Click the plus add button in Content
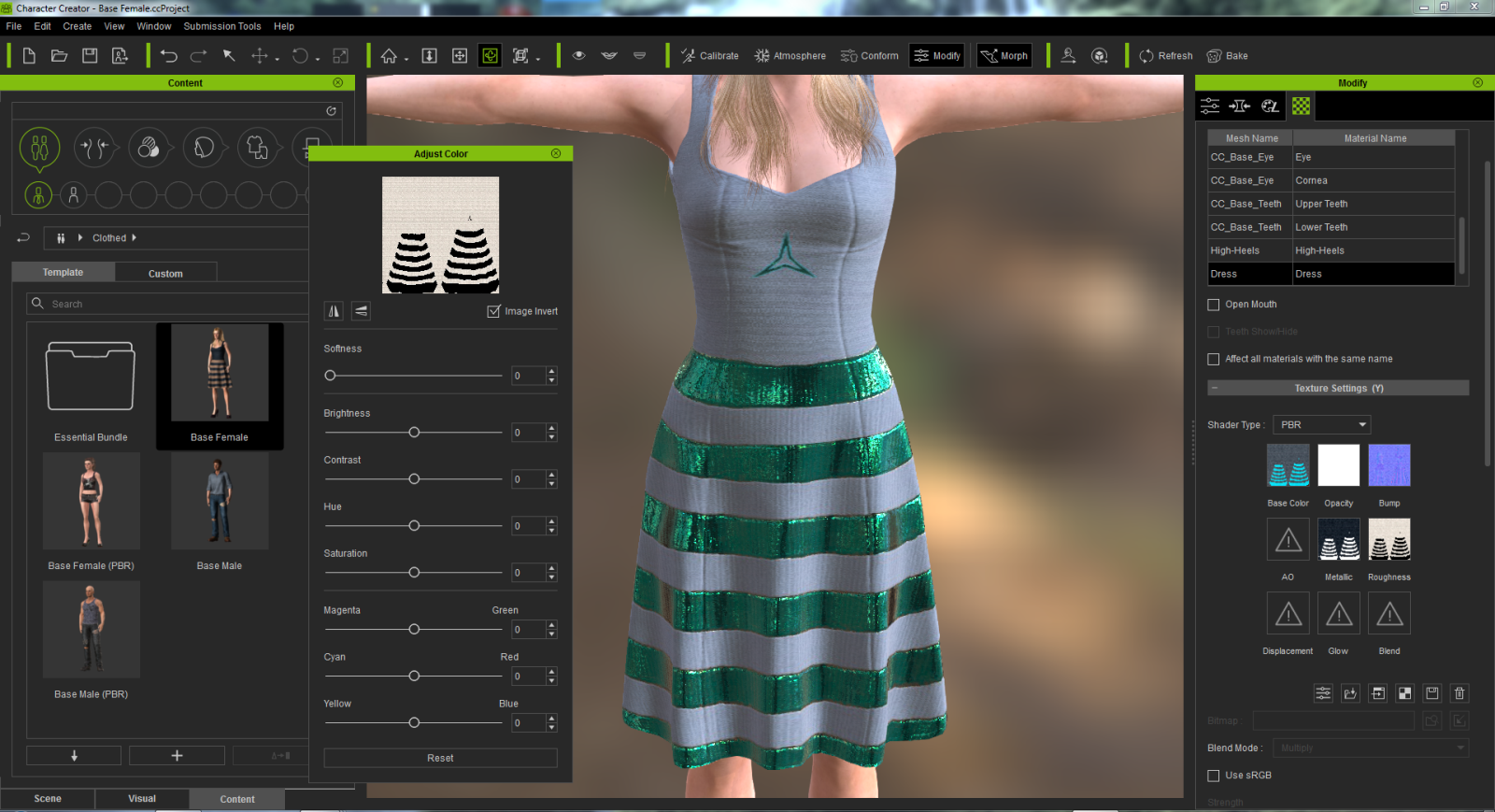This screenshot has width=1495, height=812. (x=177, y=755)
